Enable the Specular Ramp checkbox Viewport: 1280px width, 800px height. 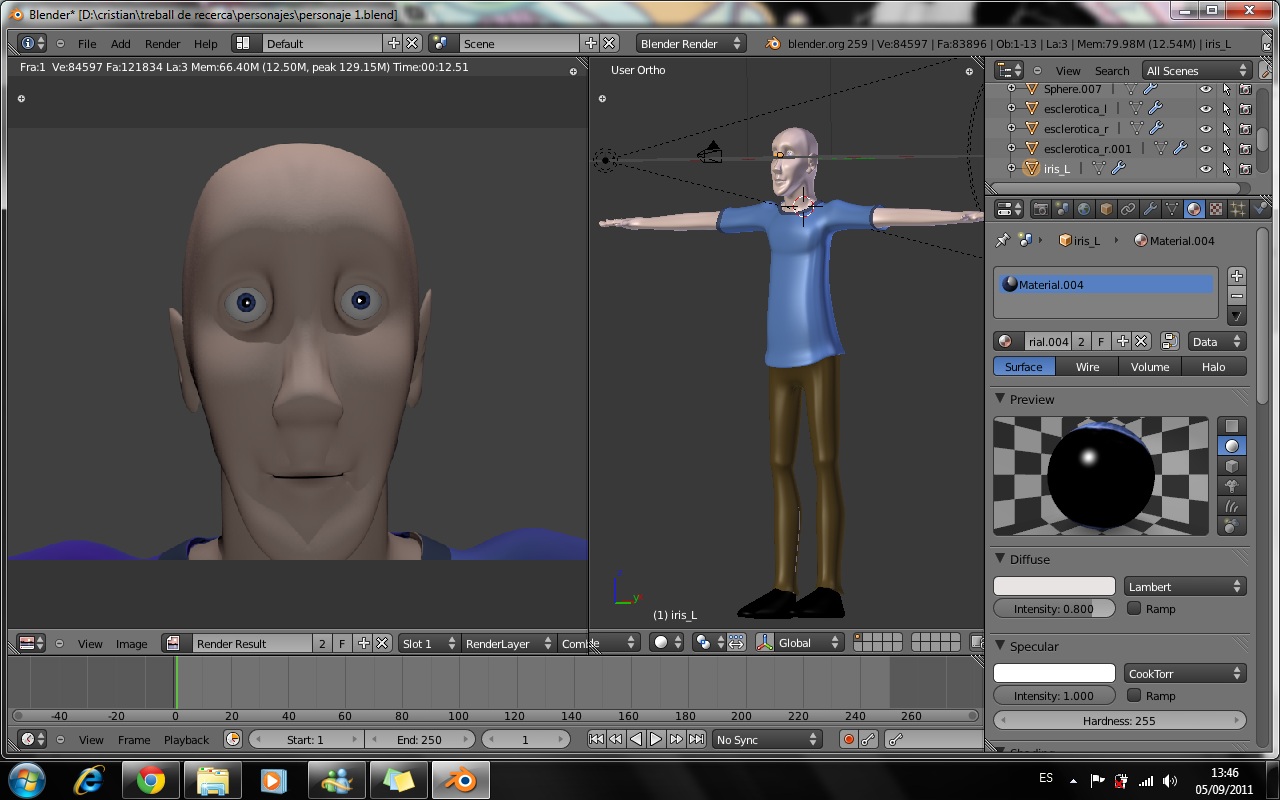1134,695
